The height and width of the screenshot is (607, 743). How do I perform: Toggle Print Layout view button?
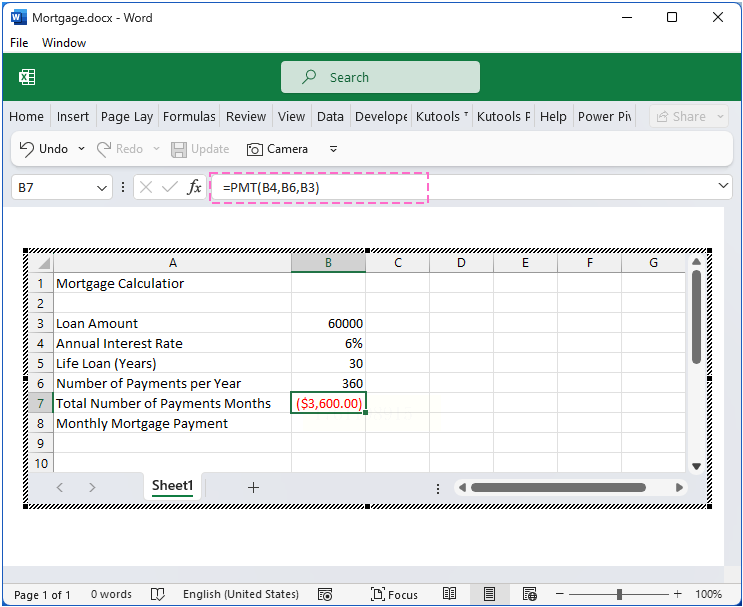coord(489,594)
